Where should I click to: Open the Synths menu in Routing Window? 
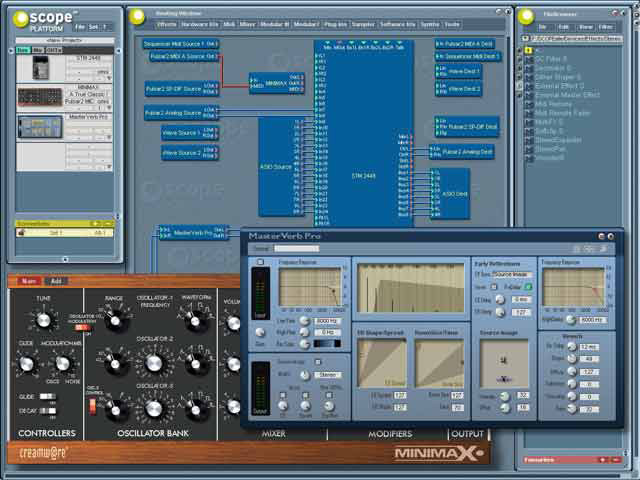(x=430, y=24)
